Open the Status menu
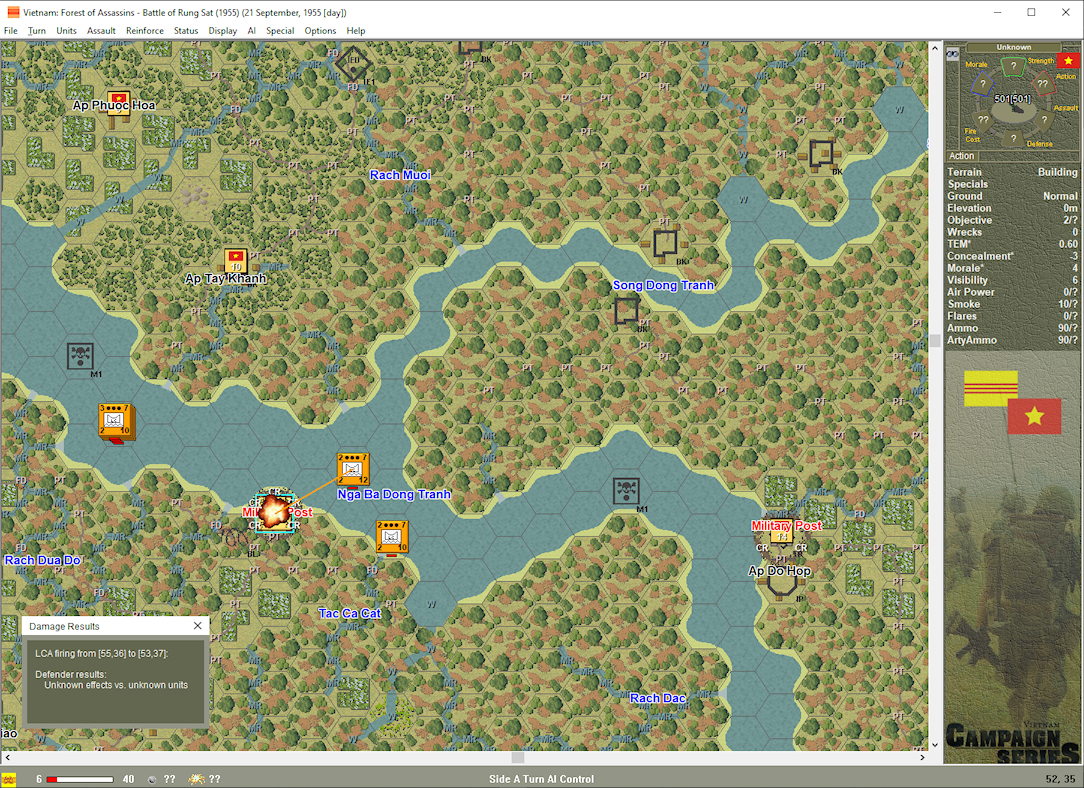This screenshot has width=1084, height=788. (x=186, y=30)
